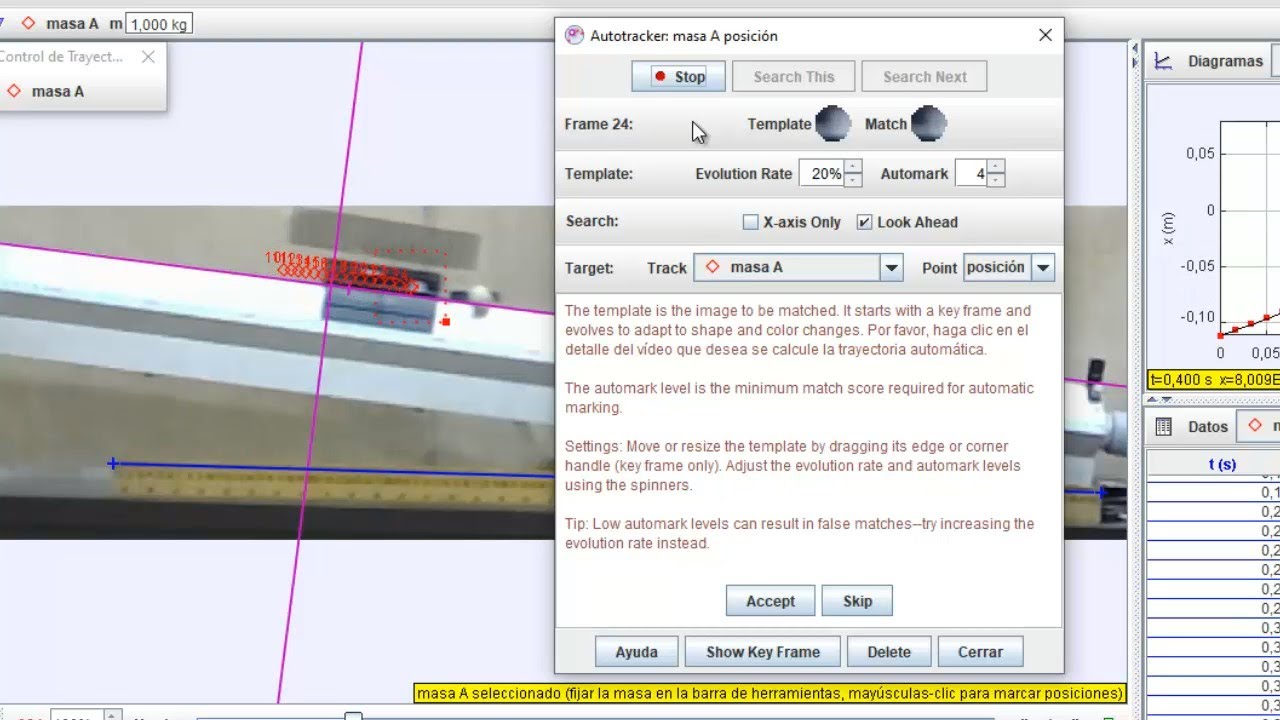Click the Match image thumbnail
The height and width of the screenshot is (720, 1280).
point(928,124)
